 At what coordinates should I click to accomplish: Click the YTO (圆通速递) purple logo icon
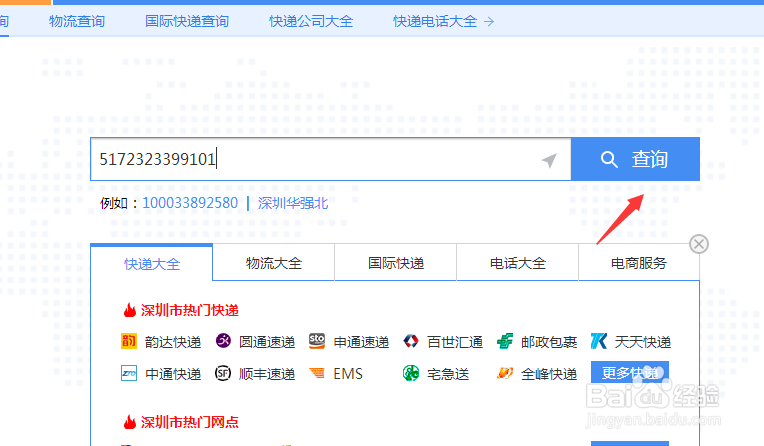(223, 341)
